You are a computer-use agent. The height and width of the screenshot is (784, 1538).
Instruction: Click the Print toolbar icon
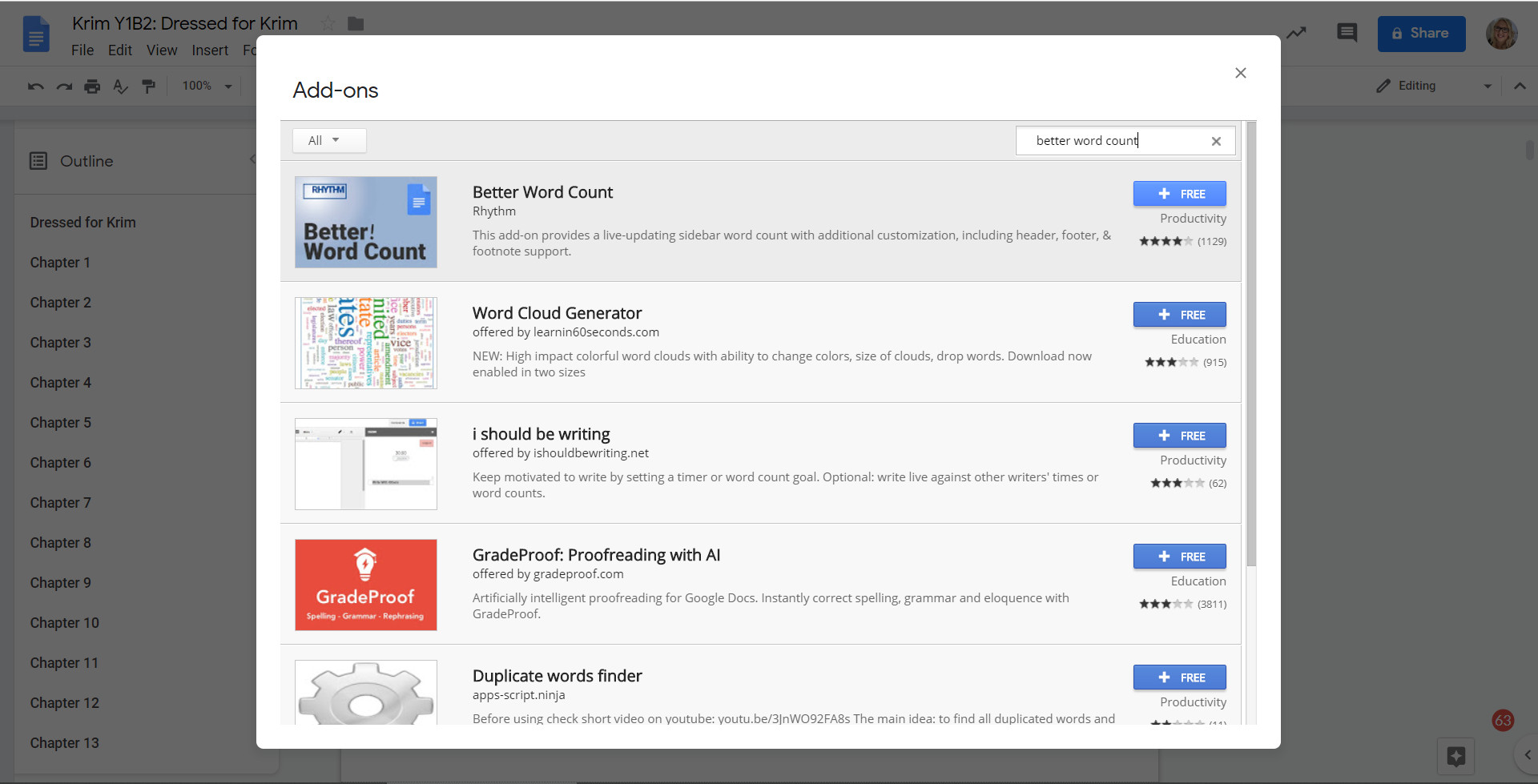point(92,86)
